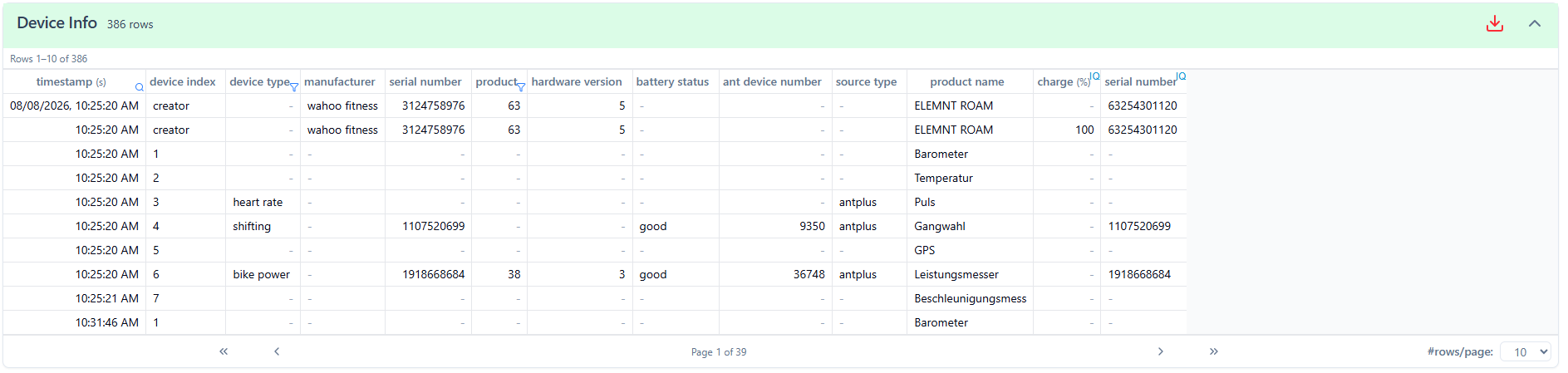Open the device type column filter
The width and height of the screenshot is (1568, 373).
coord(294,87)
